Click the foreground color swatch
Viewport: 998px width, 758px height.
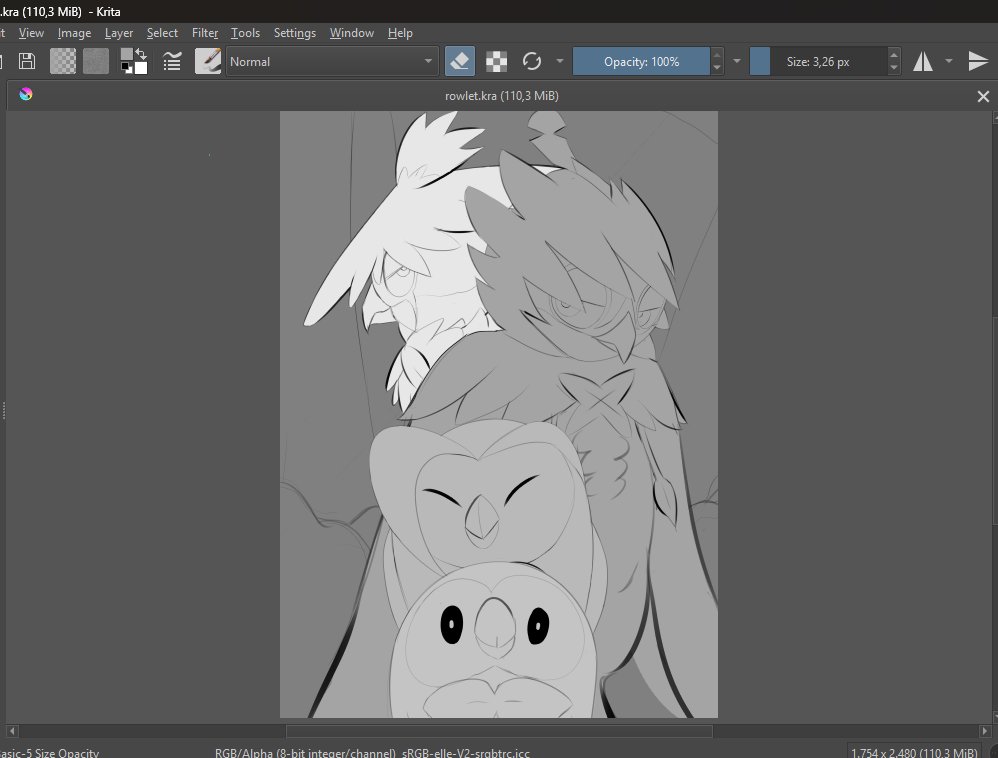click(127, 55)
